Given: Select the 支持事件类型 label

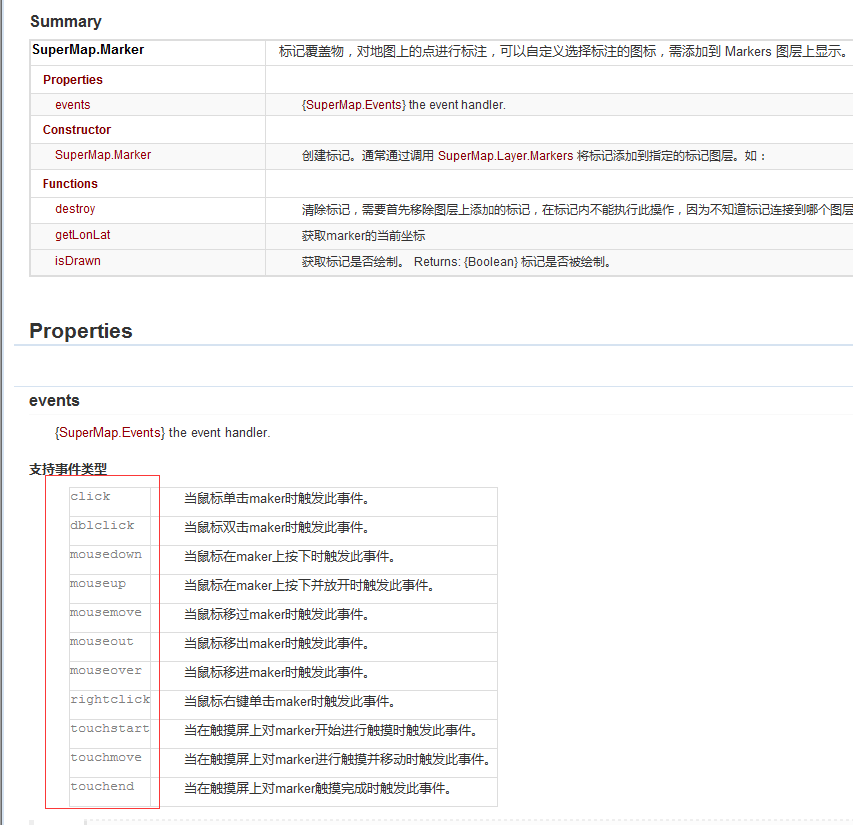Looking at the screenshot, I should click(68, 469).
